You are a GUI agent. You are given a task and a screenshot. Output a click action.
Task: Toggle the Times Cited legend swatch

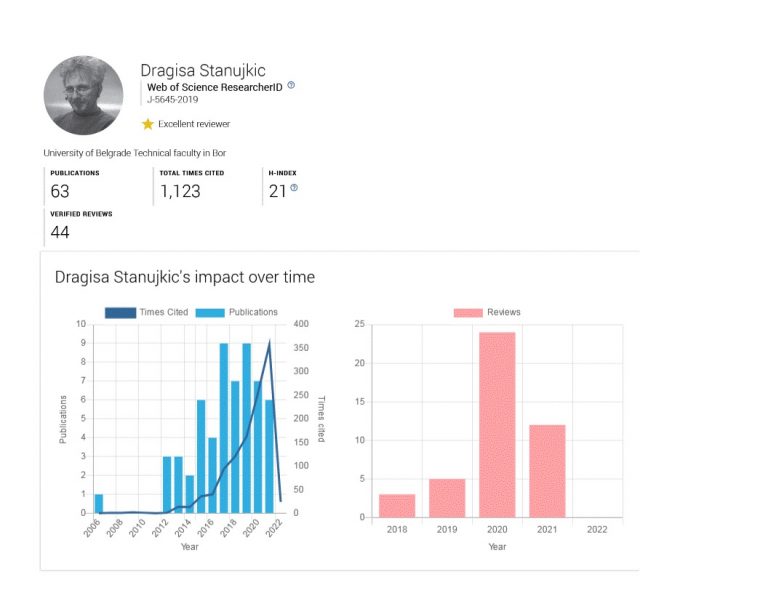click(x=120, y=312)
